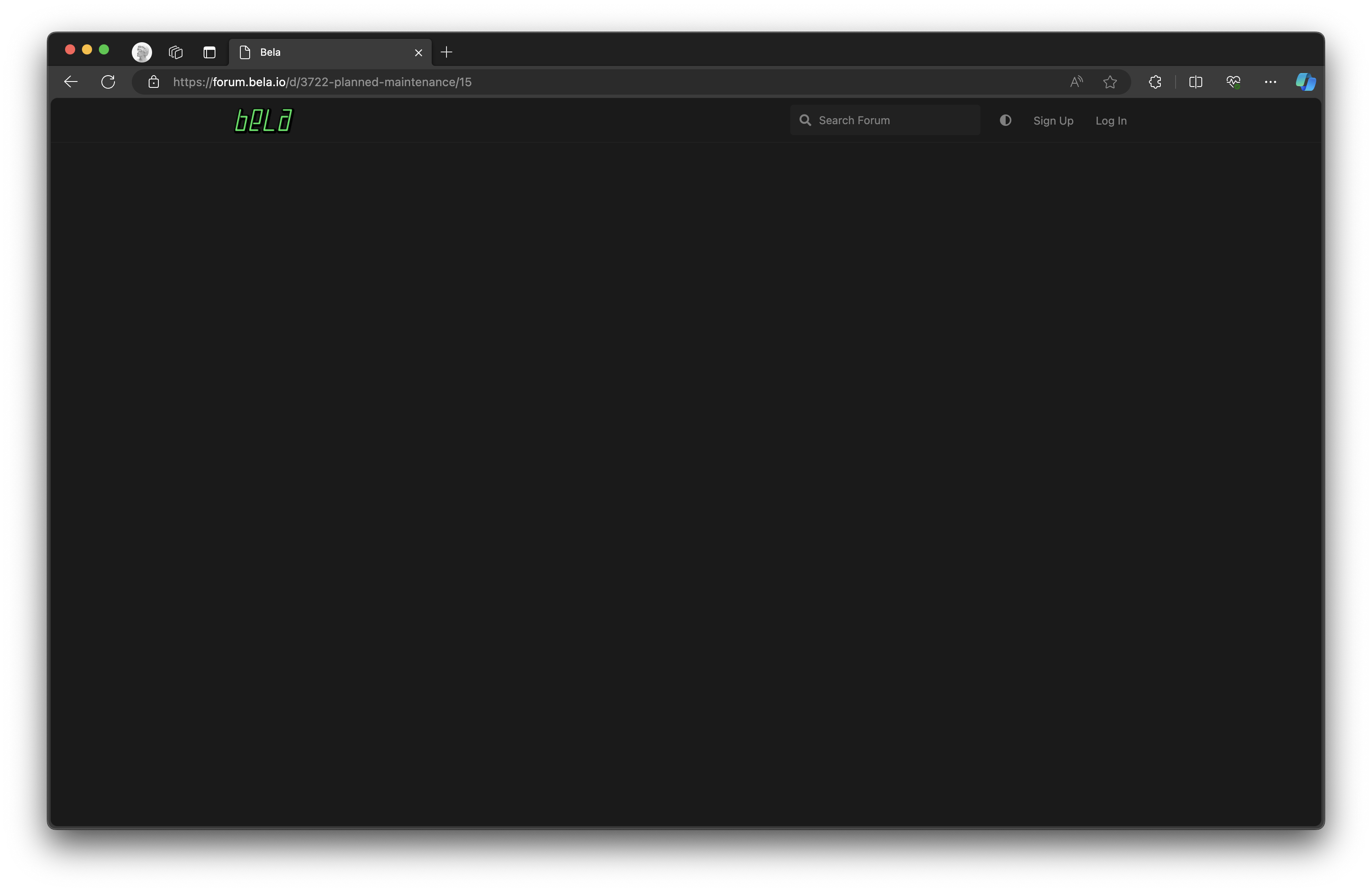The image size is (1372, 892).
Task: Open the Split screen view
Action: click(x=1195, y=82)
